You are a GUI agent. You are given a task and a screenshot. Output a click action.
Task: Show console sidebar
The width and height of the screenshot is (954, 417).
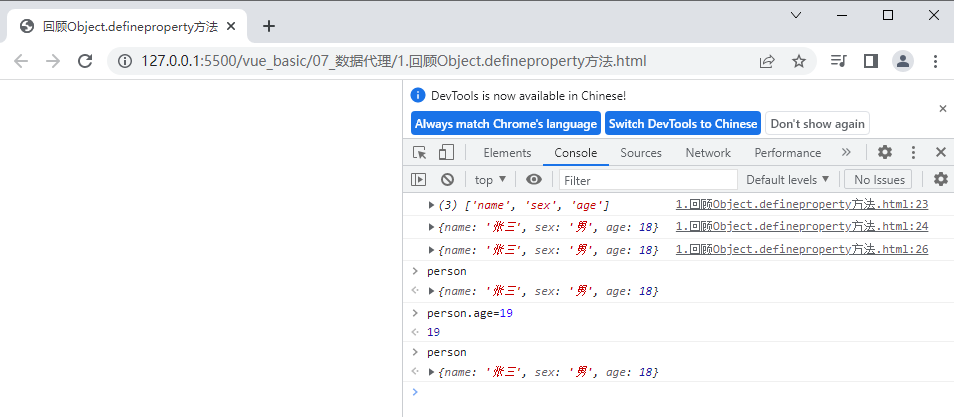click(x=419, y=180)
